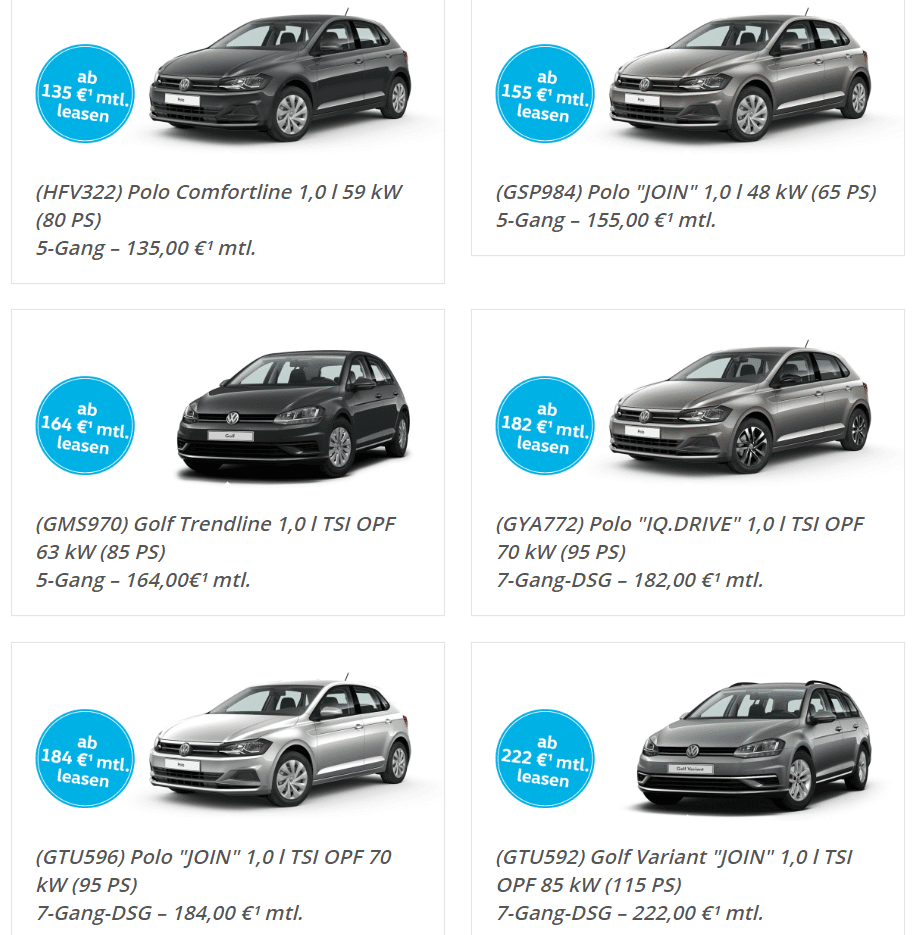
Task: Click the blue 184 € mtl. leasen badge
Action: [85, 758]
